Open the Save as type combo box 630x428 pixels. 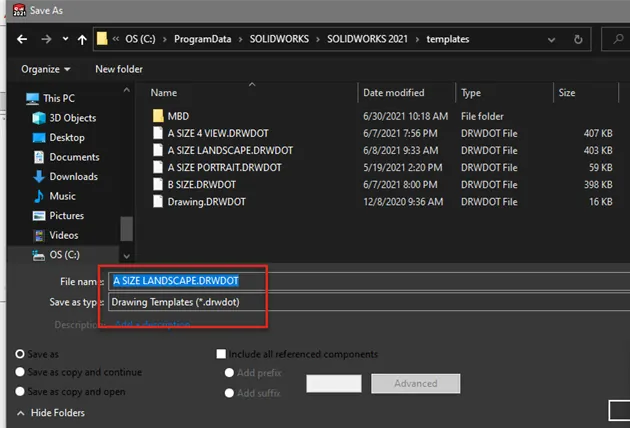click(x=369, y=302)
